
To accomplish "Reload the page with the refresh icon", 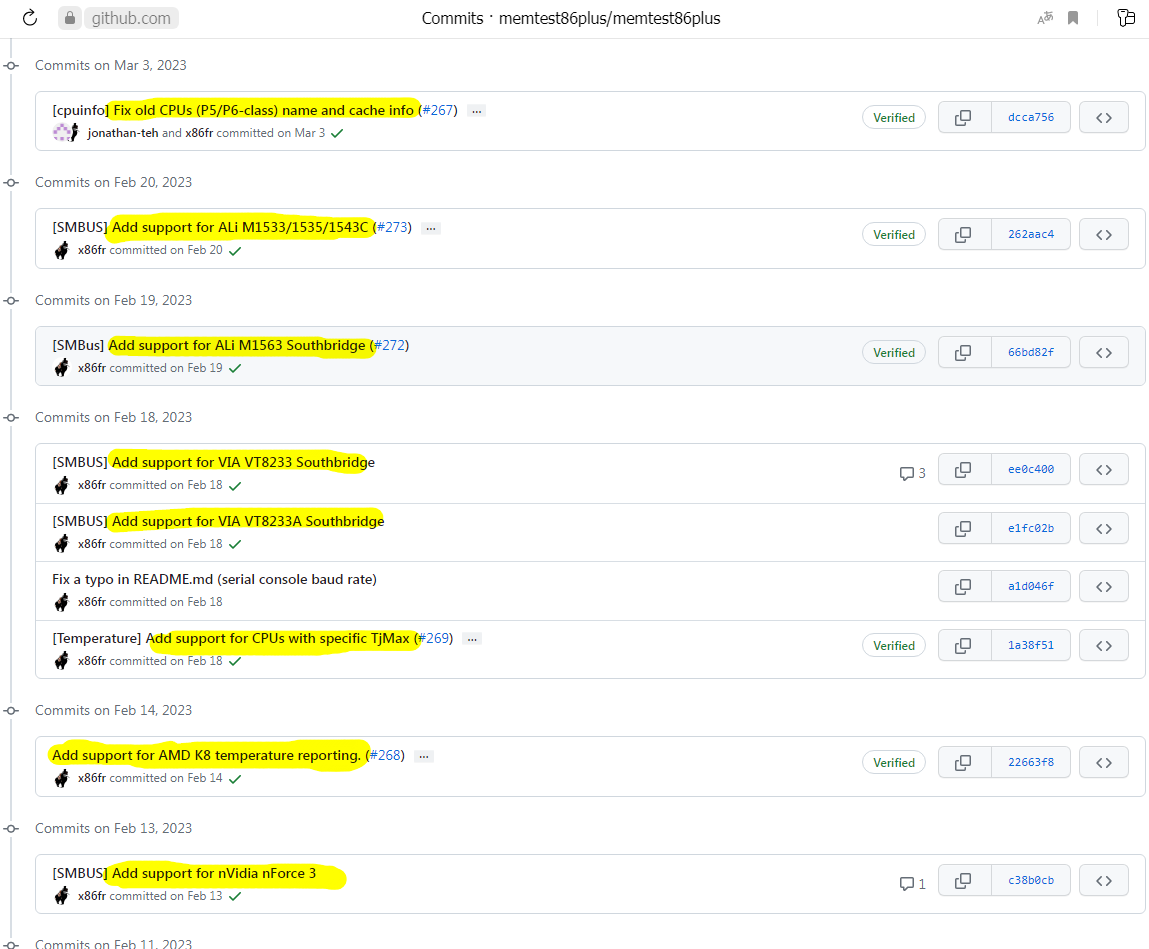I will click(30, 18).
